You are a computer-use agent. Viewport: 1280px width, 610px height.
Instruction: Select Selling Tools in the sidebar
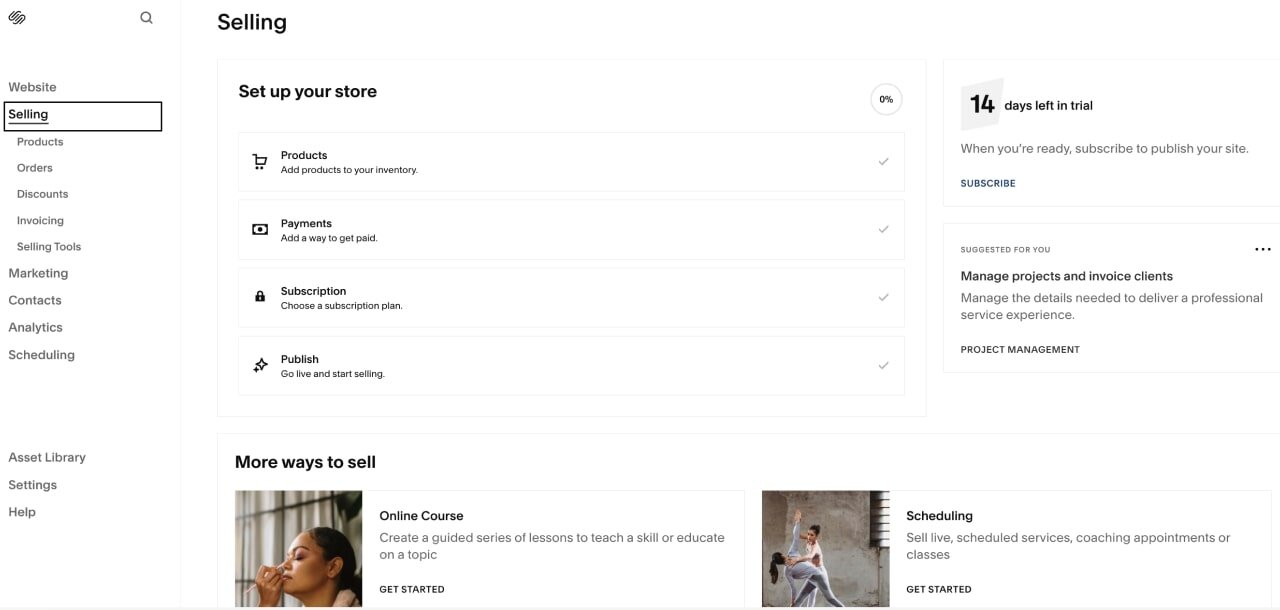(x=49, y=247)
